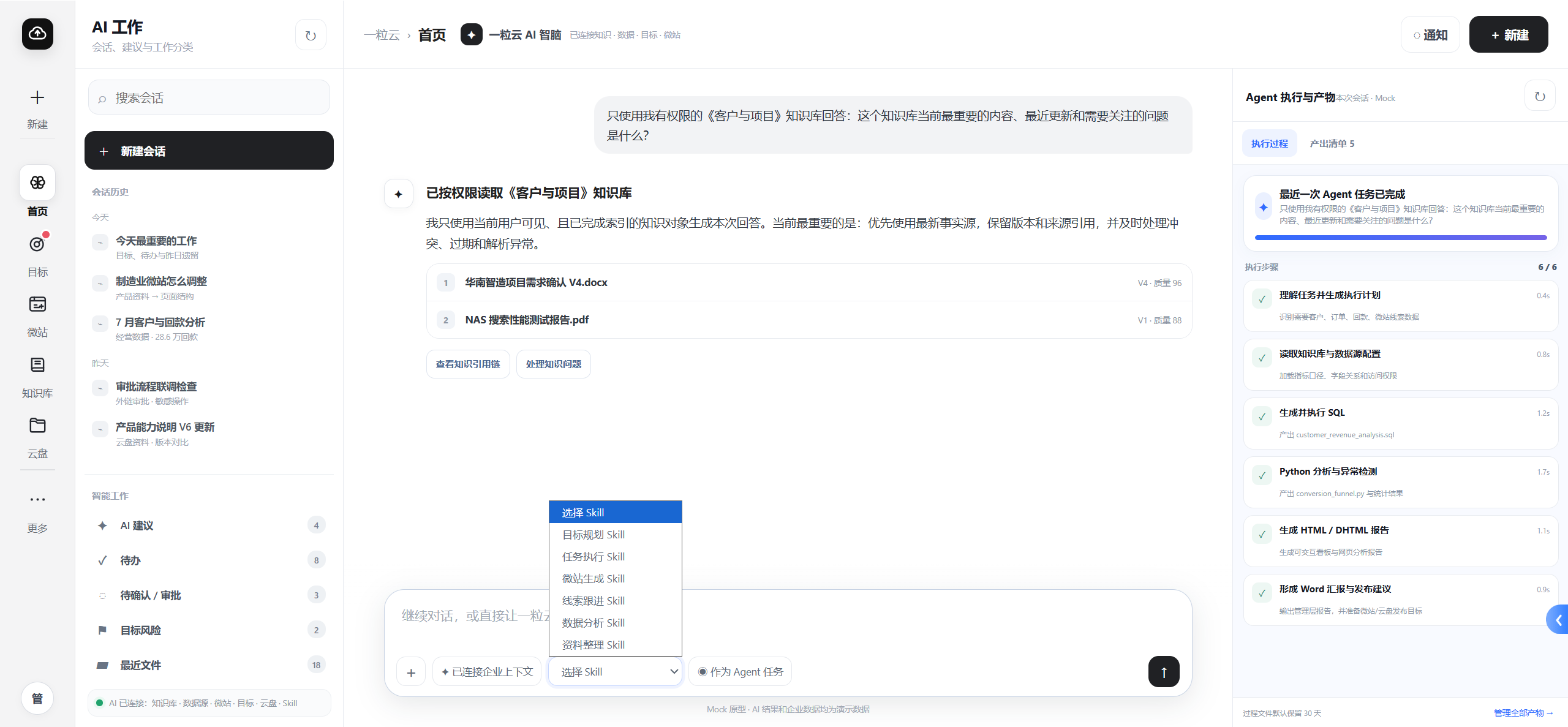Refresh the AI 工作 conversation list

coord(311,36)
